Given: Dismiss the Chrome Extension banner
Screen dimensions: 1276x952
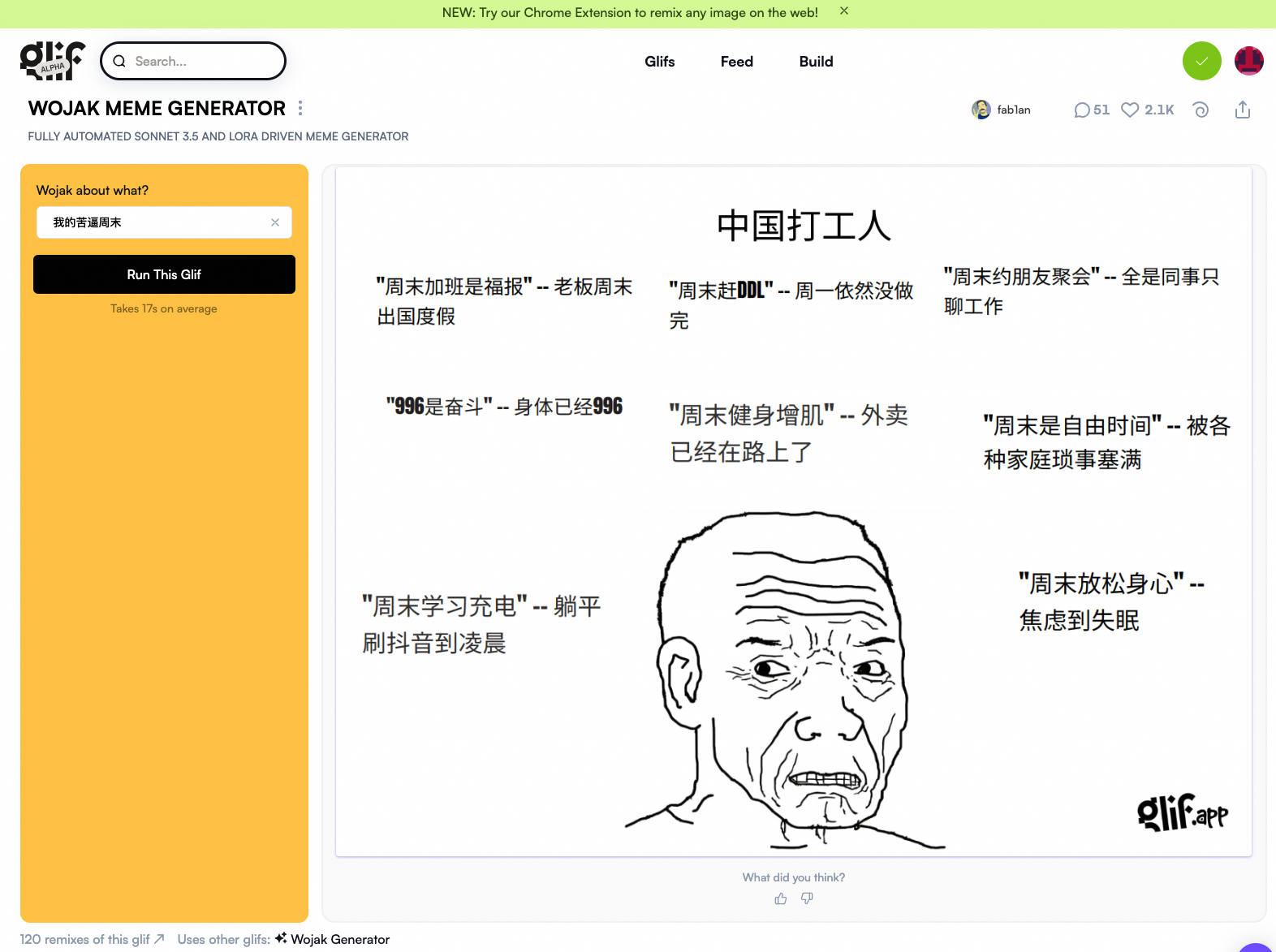Looking at the screenshot, I should click(x=844, y=11).
